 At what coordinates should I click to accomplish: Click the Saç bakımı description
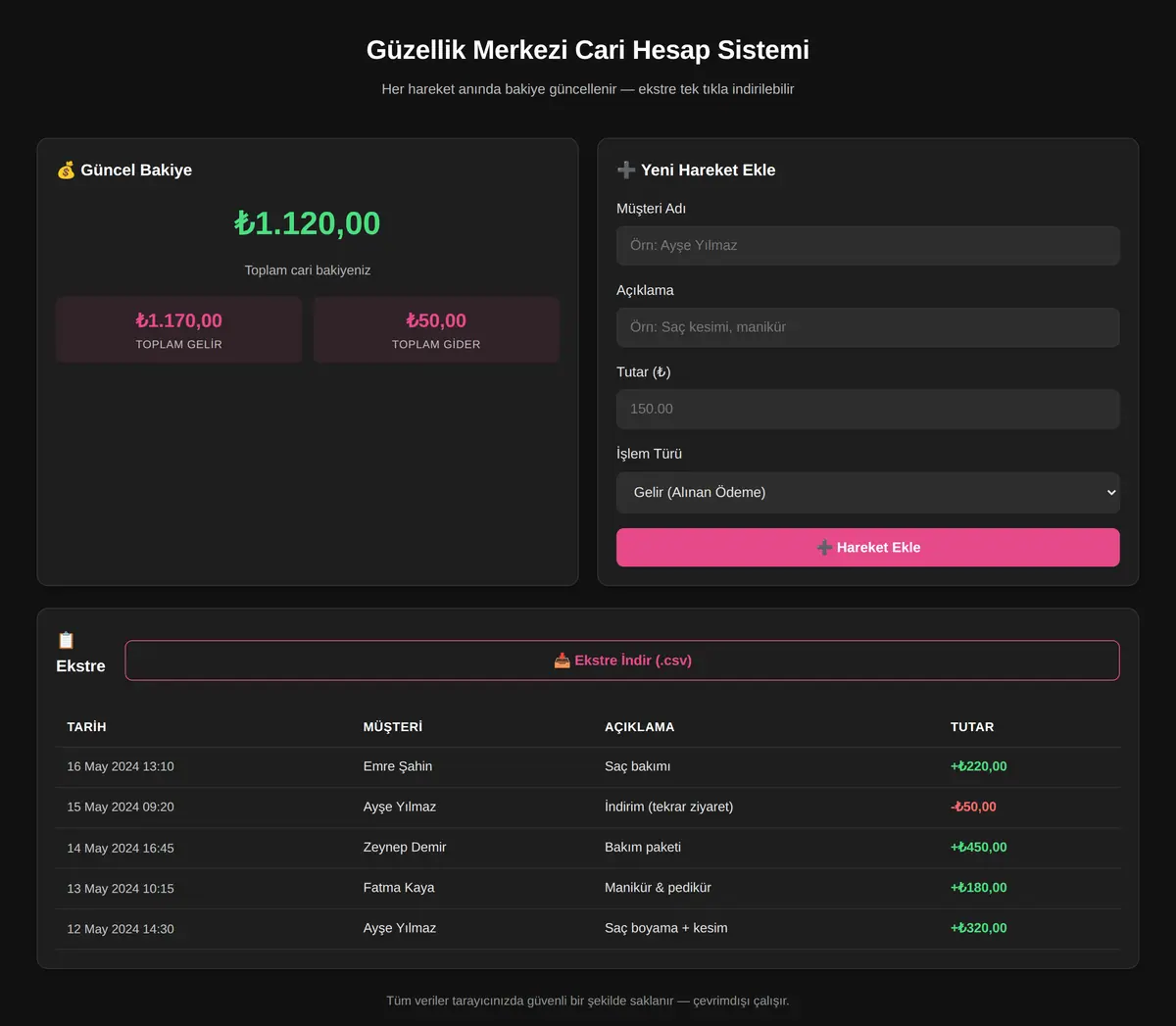638,766
